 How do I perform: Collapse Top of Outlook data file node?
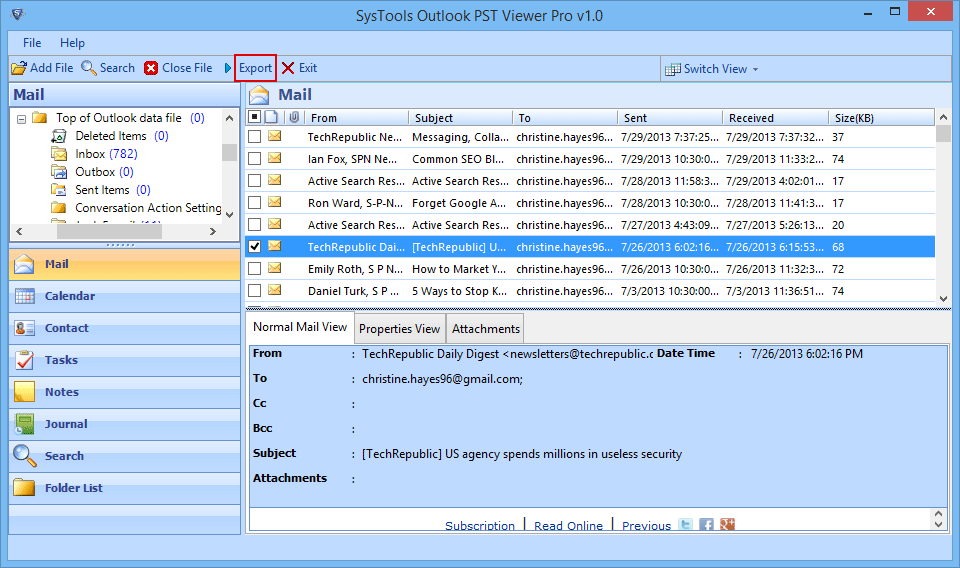21,119
